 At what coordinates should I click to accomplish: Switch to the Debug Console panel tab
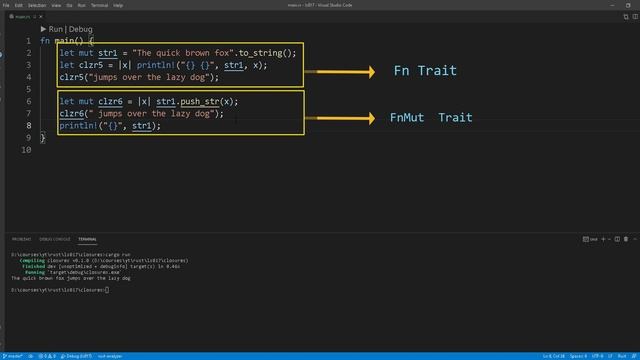tap(55, 239)
